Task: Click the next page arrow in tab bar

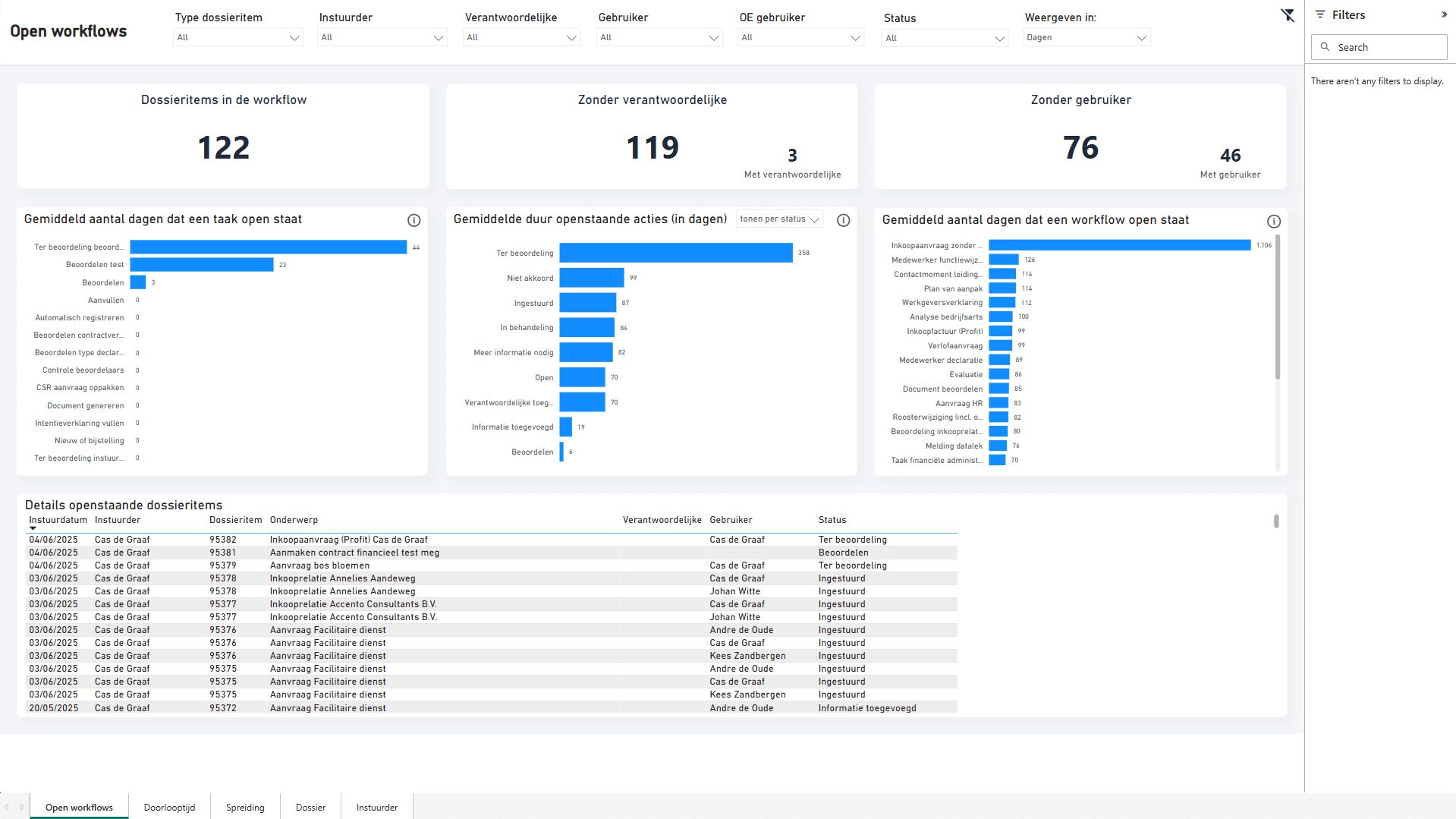Action: coord(22,807)
